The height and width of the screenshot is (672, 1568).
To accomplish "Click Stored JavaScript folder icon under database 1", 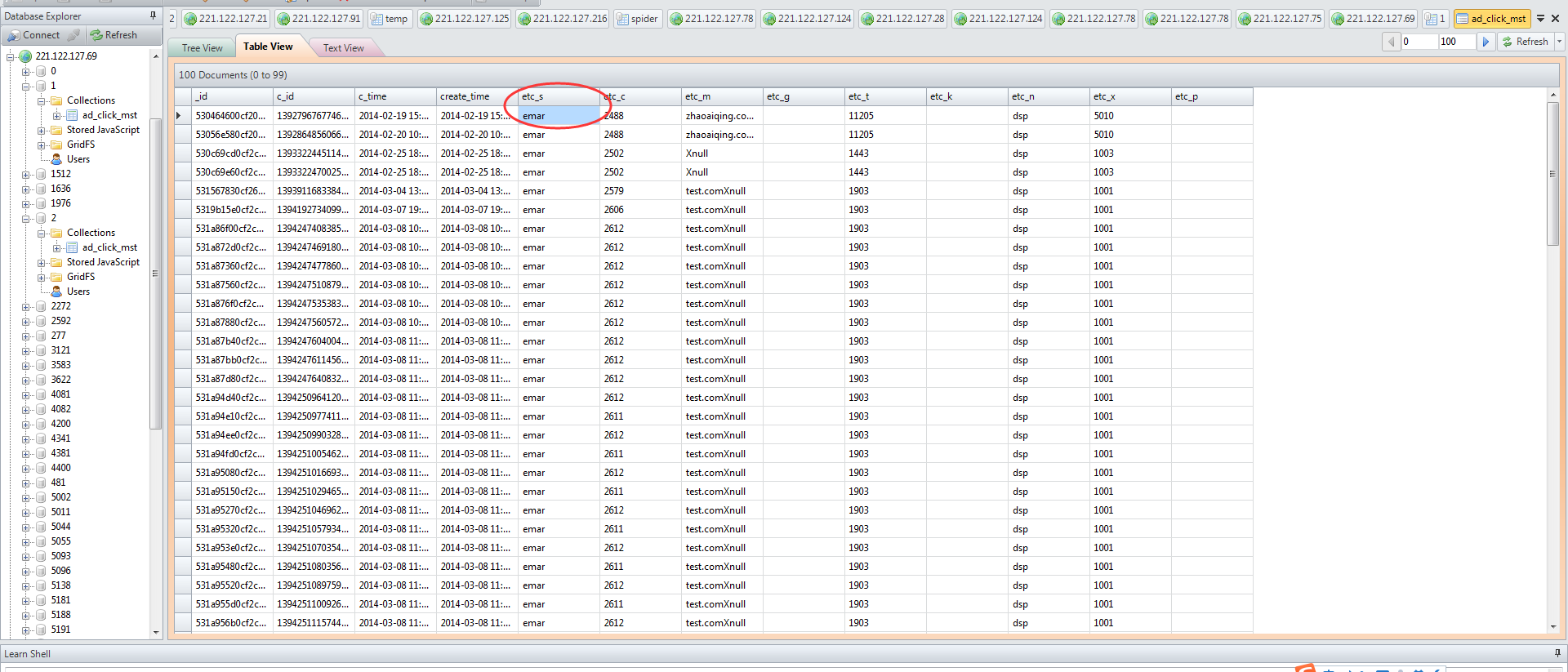I will coord(56,130).
